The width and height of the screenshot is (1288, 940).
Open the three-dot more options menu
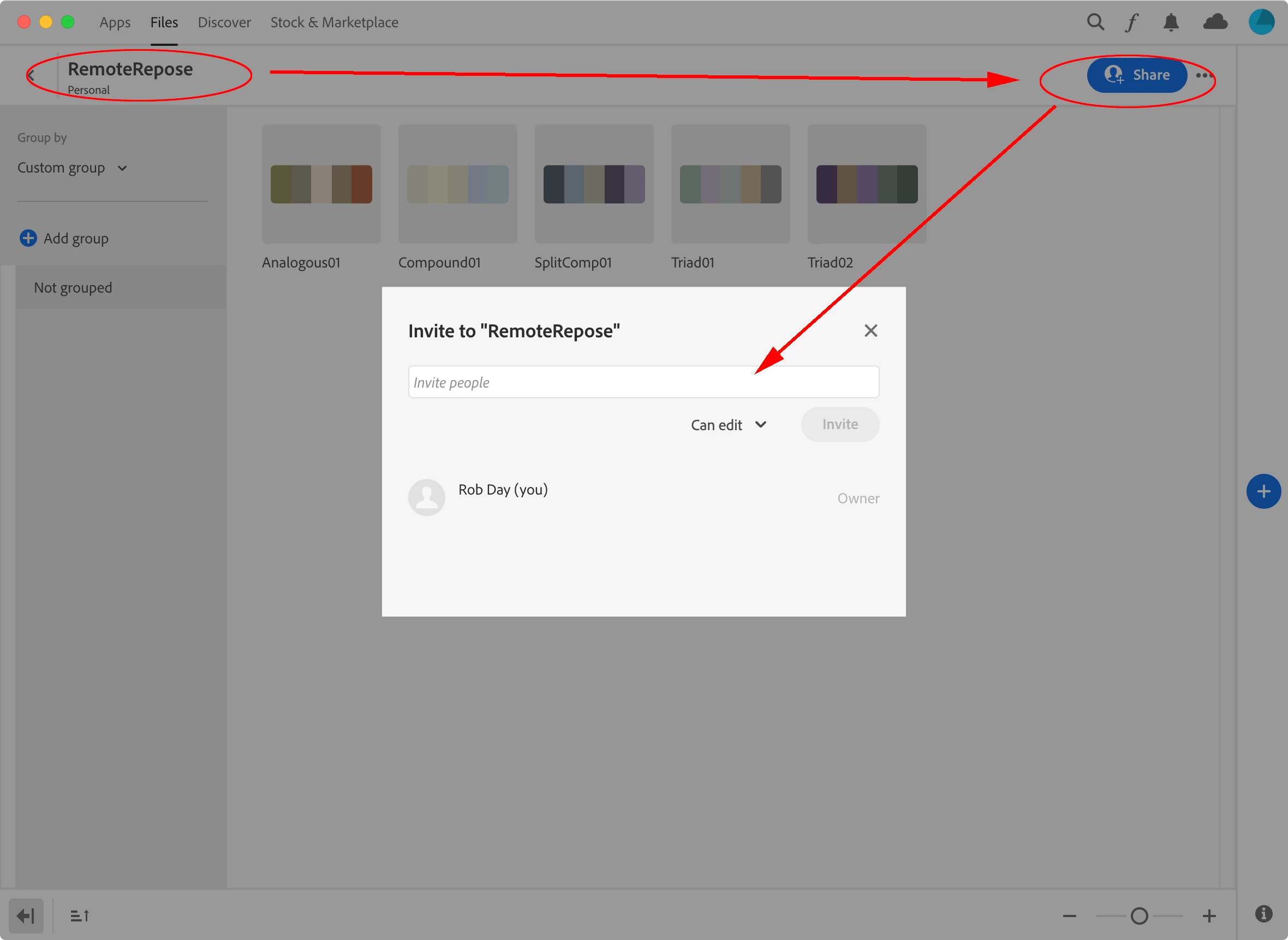point(1203,75)
